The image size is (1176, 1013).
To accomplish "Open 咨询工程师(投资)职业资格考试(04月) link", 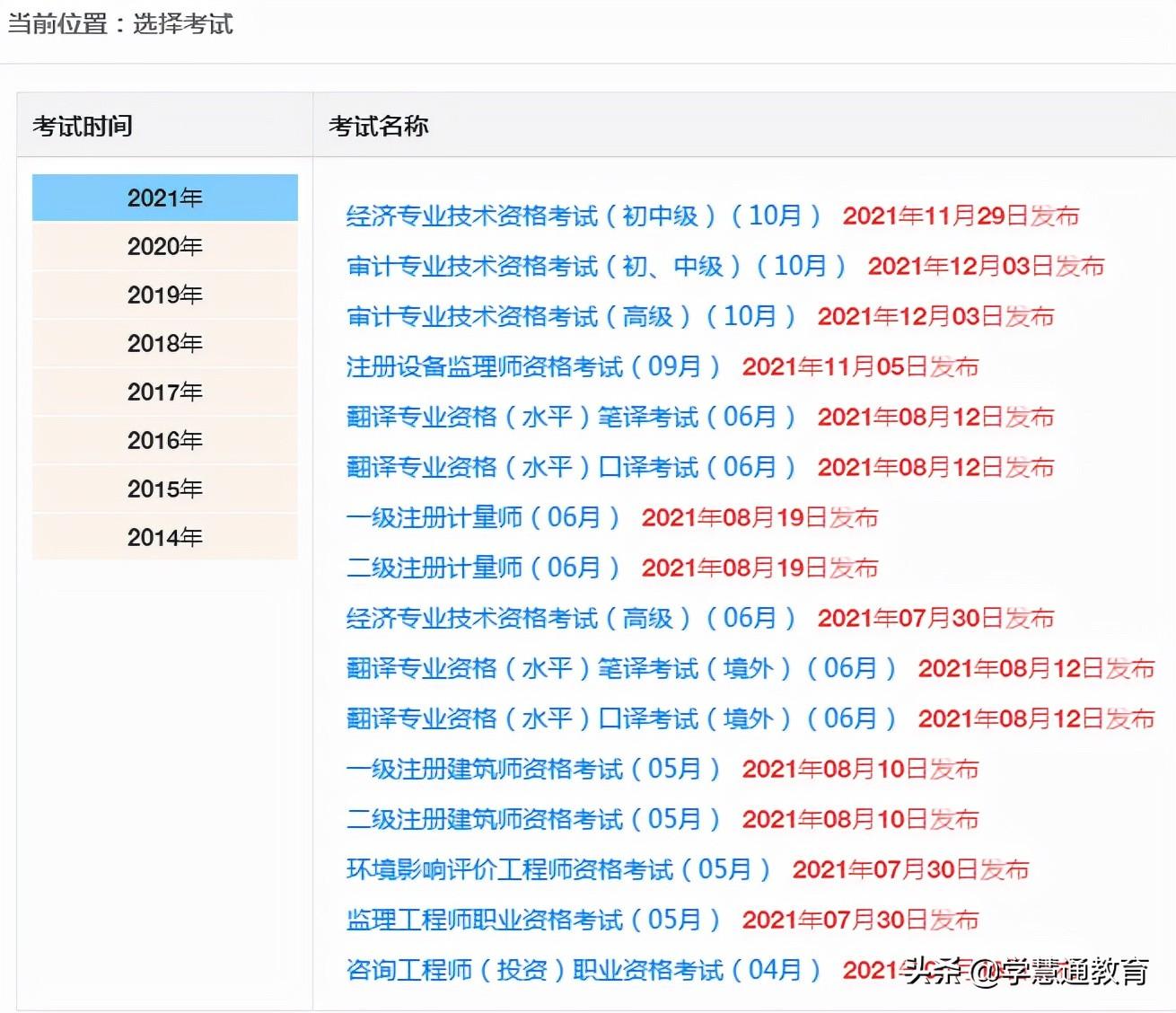I will [x=584, y=970].
